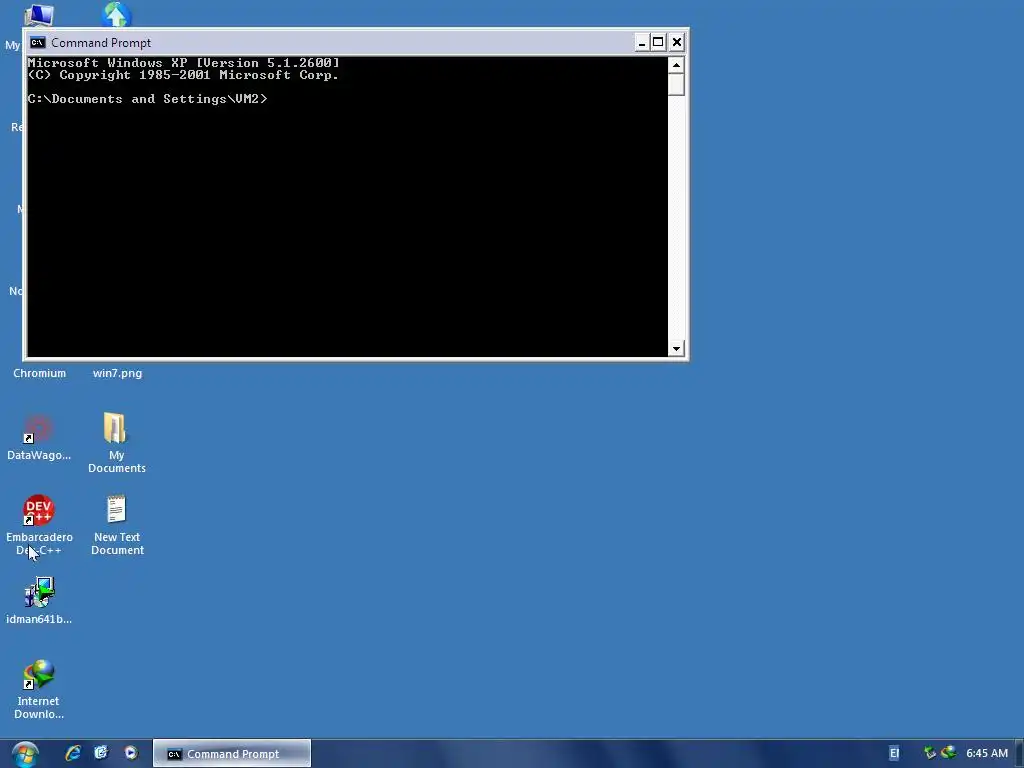1024x768 pixels.
Task: Click the Command Prompt taskbar button
Action: [x=232, y=754]
